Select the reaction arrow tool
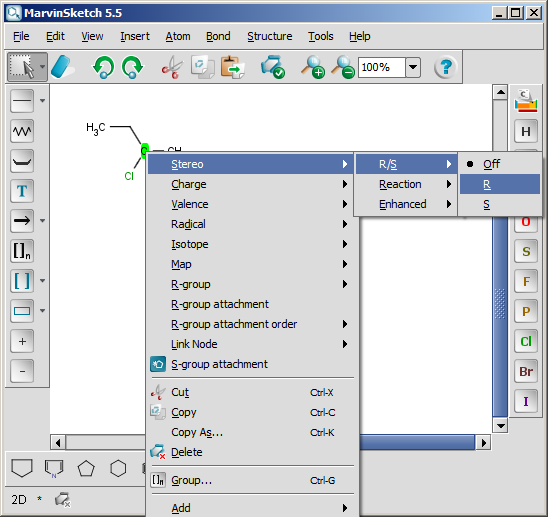The height and width of the screenshot is (517, 548). click(x=22, y=221)
